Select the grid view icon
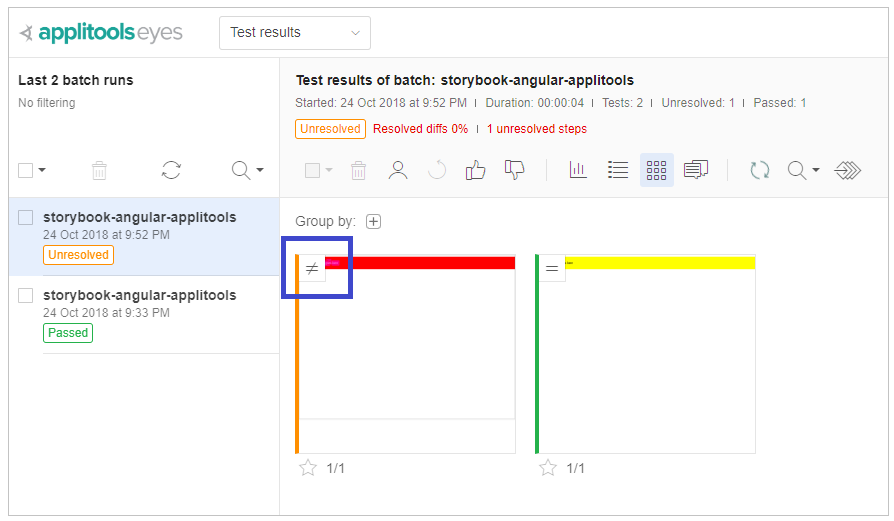 pyautogui.click(x=656, y=170)
